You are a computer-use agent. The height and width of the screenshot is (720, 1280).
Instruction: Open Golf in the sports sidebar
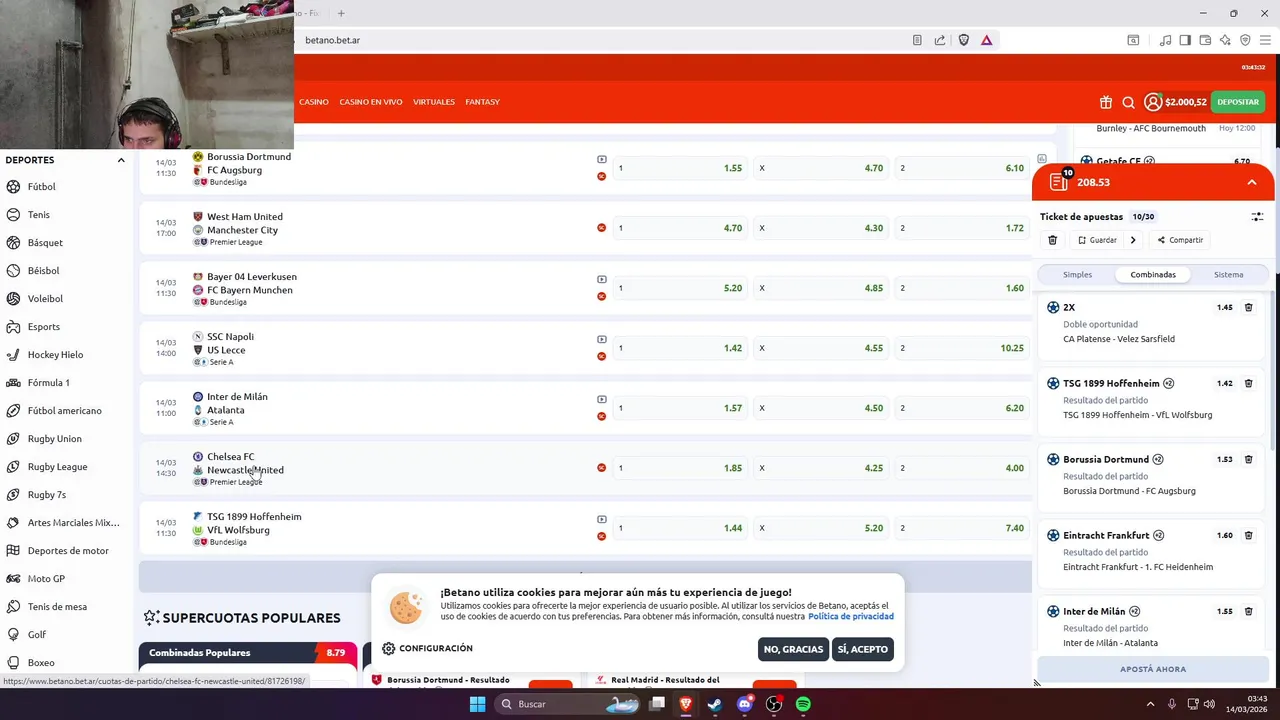point(36,635)
